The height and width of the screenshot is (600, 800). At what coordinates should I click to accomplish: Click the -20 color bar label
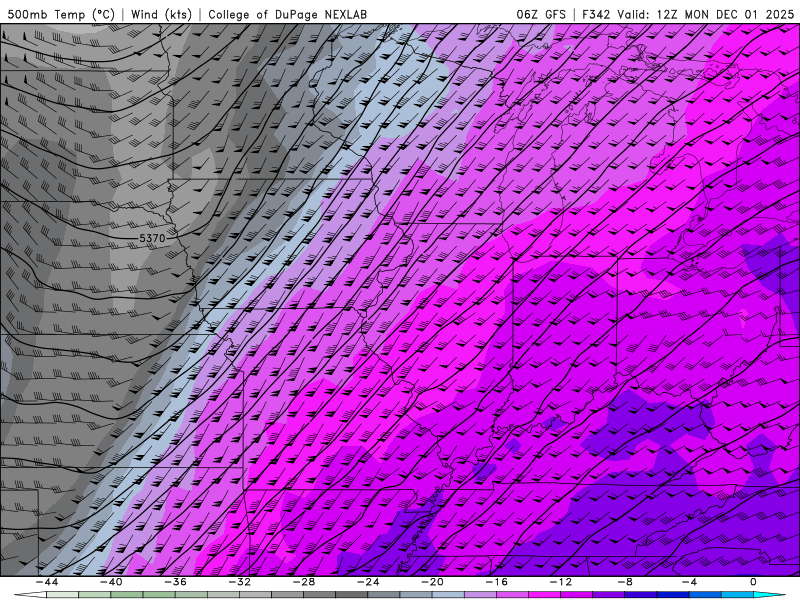click(x=432, y=582)
